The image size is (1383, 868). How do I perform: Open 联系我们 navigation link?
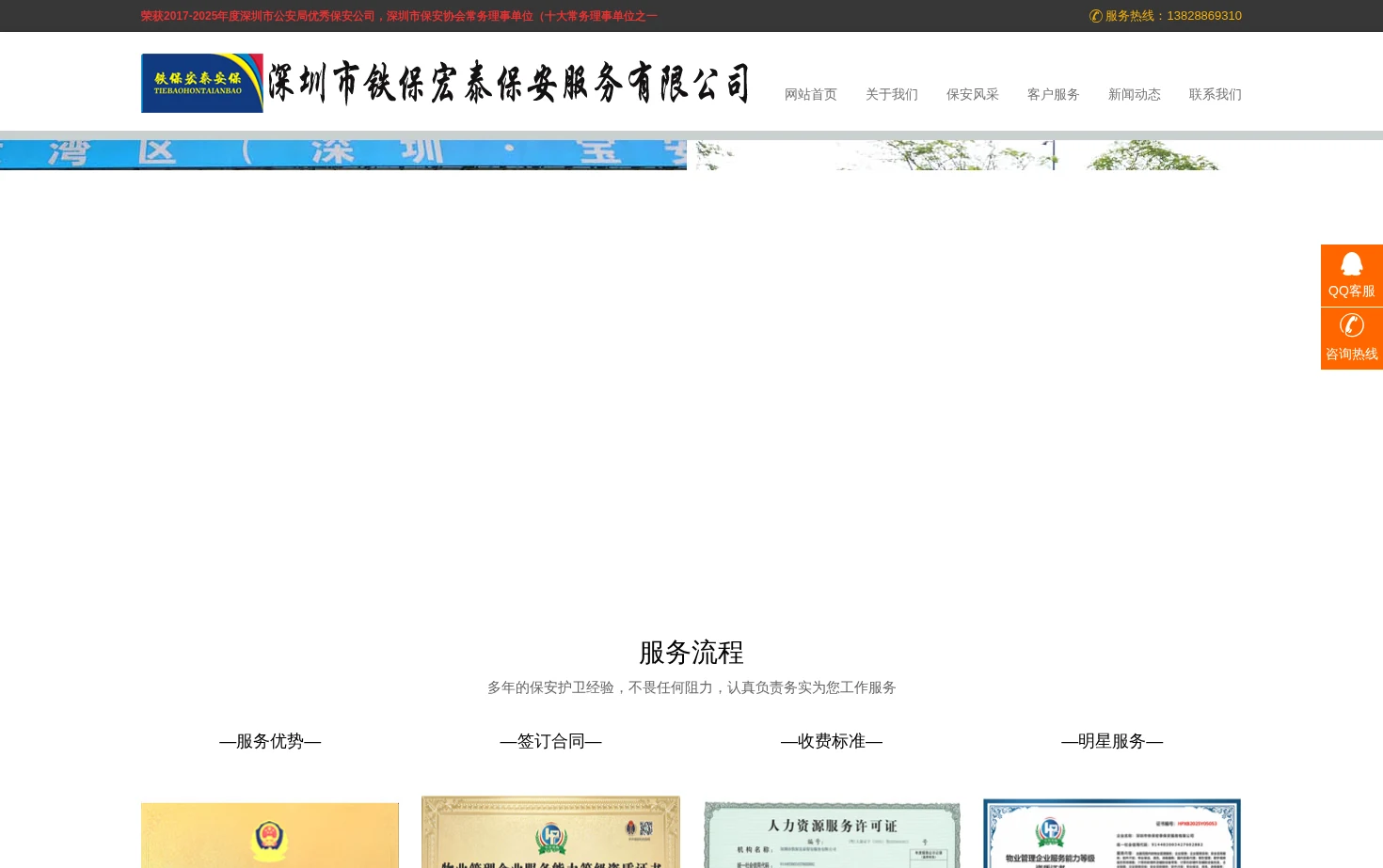[1216, 94]
